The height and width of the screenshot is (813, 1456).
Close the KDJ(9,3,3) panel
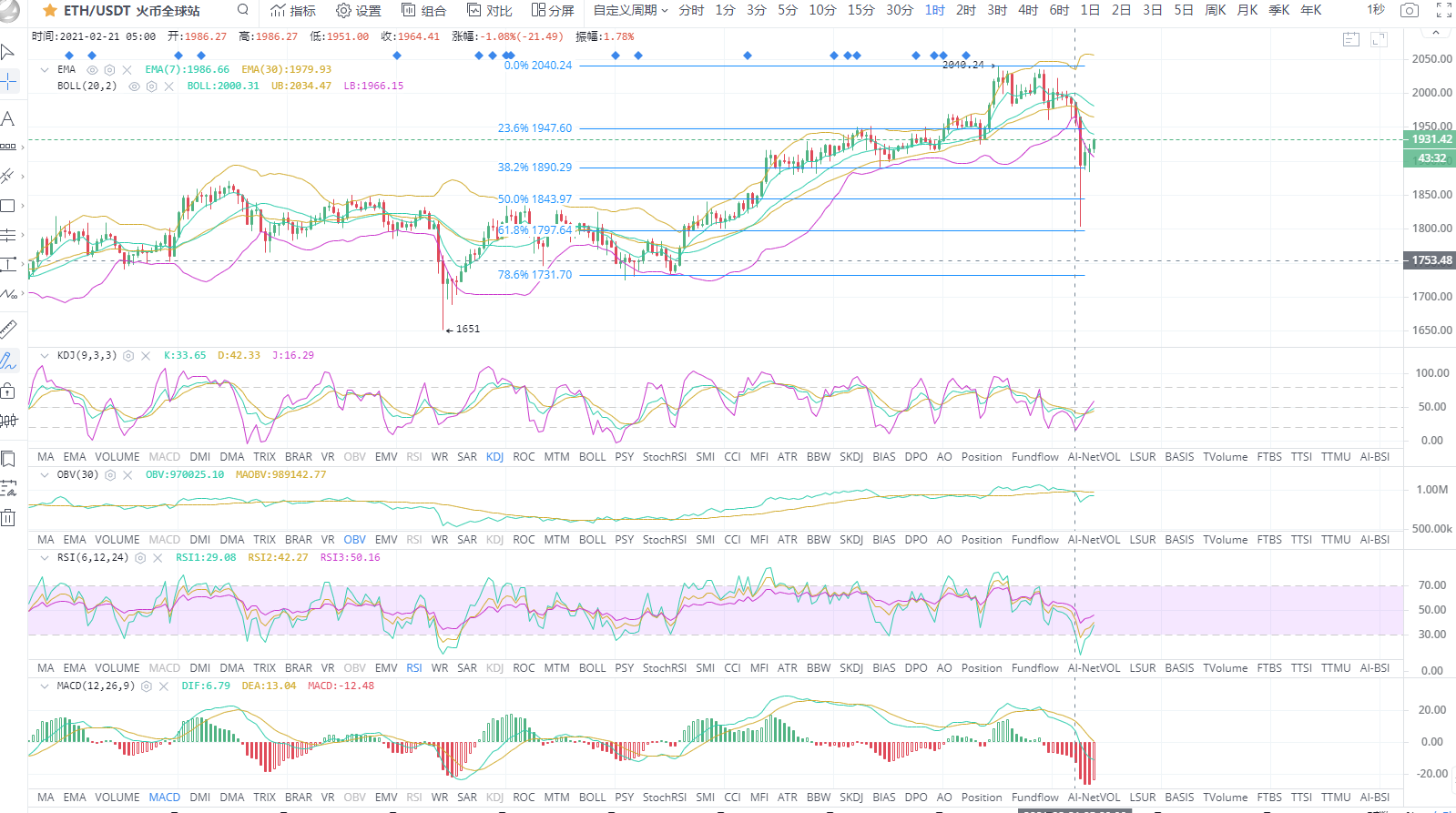(146, 356)
